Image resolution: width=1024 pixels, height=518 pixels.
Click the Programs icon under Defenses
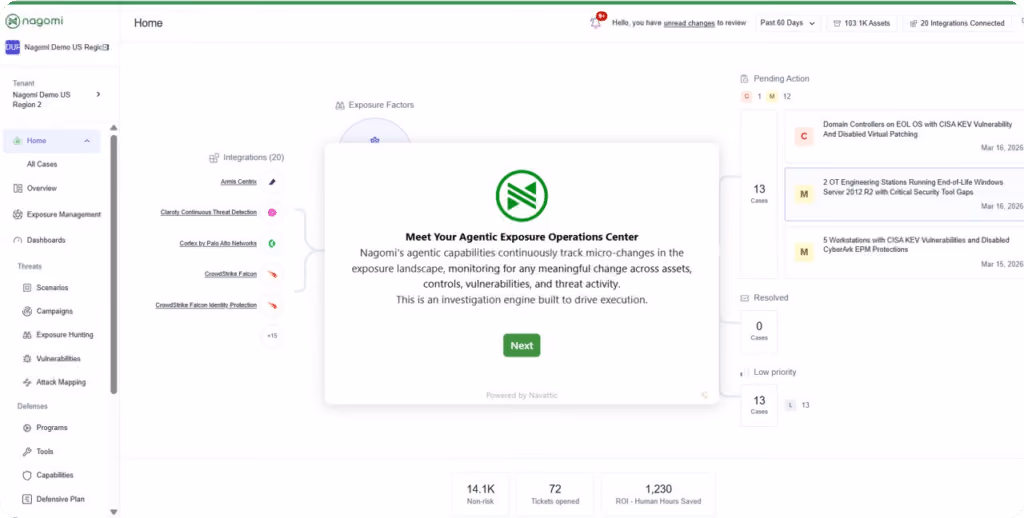[27, 428]
